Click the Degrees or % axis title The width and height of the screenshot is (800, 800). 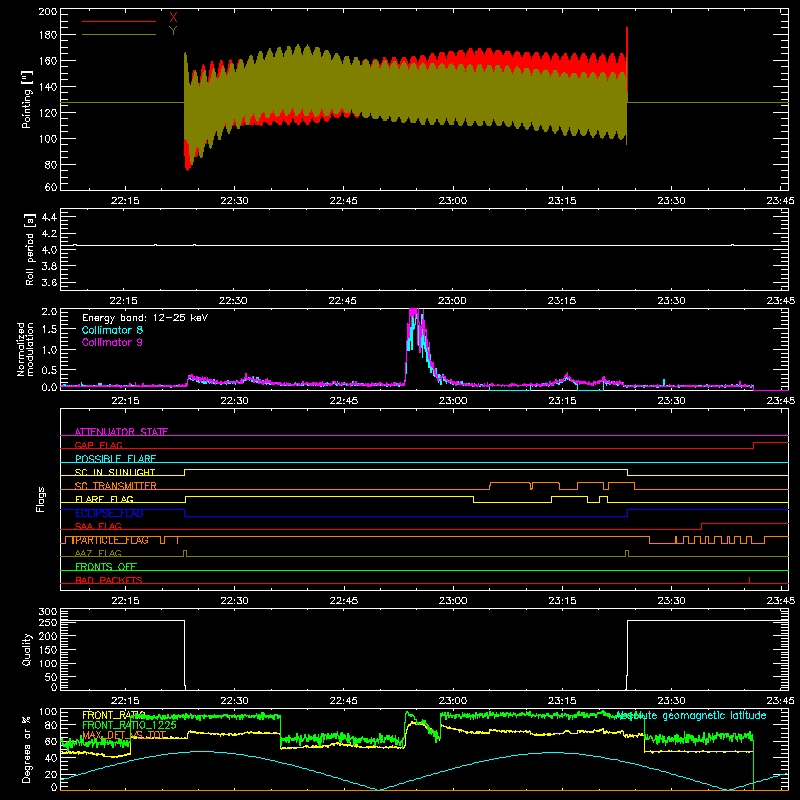point(27,749)
